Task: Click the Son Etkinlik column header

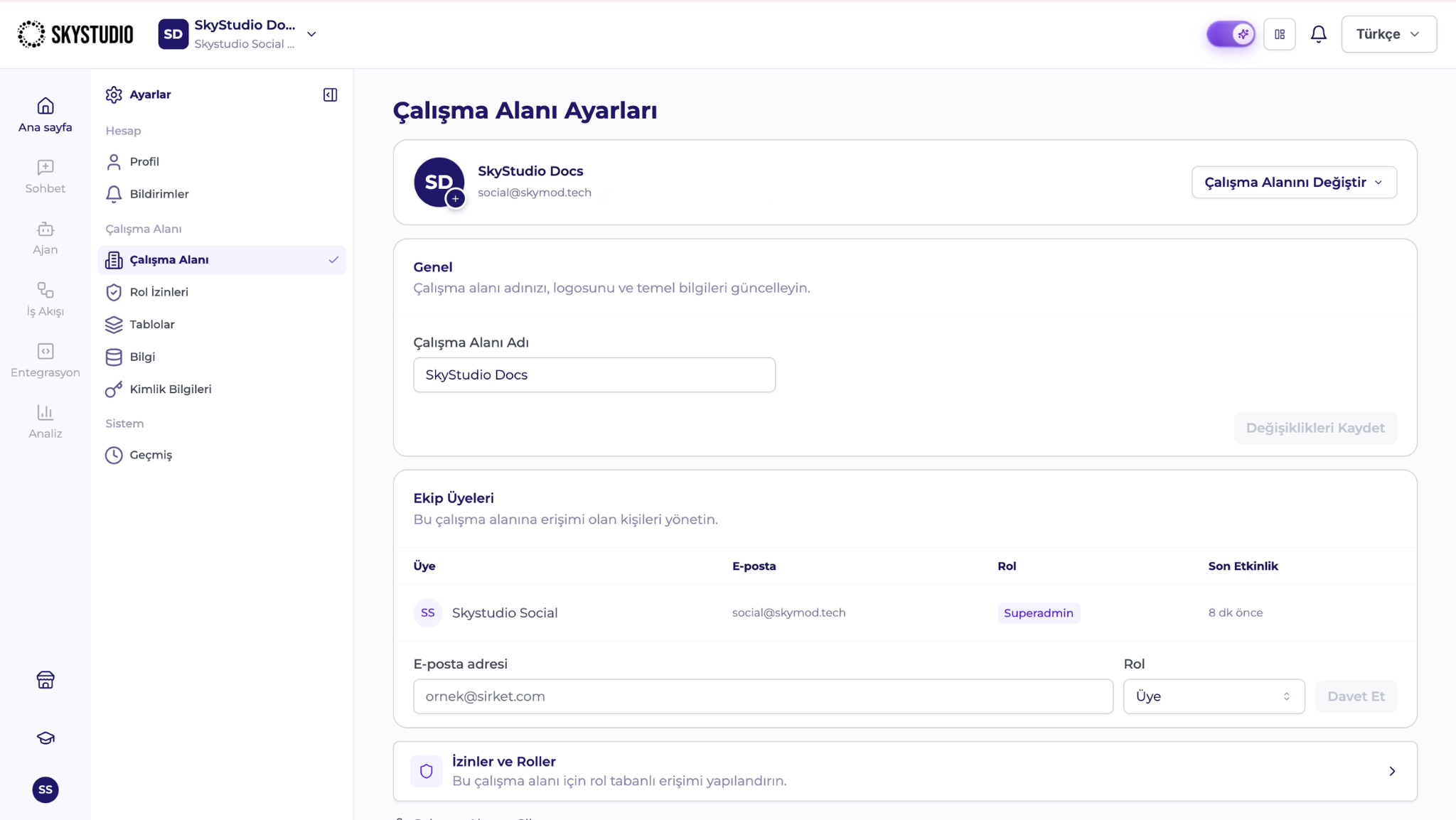Action: pyautogui.click(x=1243, y=566)
